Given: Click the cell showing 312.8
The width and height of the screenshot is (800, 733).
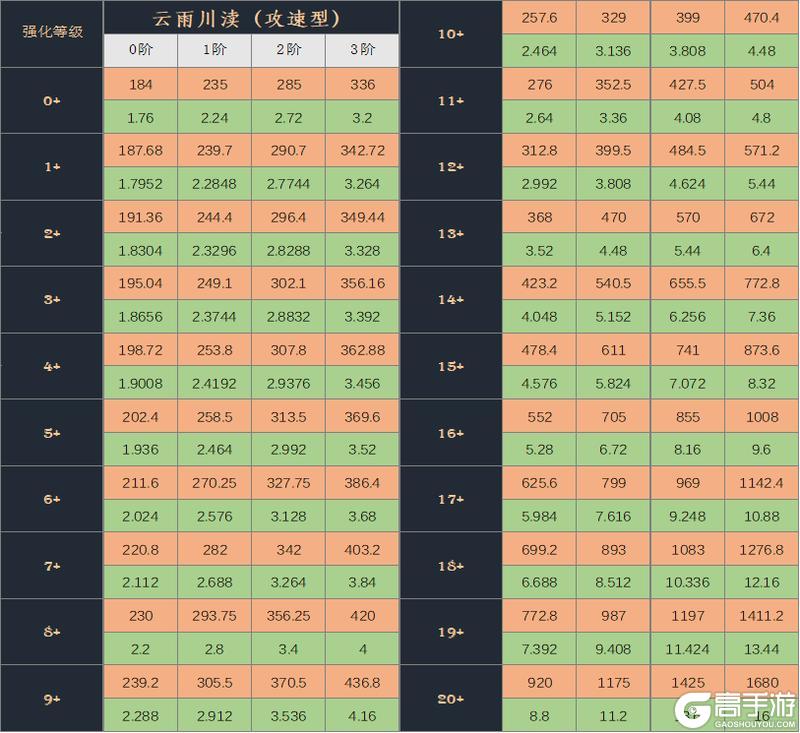Looking at the screenshot, I should tap(539, 150).
